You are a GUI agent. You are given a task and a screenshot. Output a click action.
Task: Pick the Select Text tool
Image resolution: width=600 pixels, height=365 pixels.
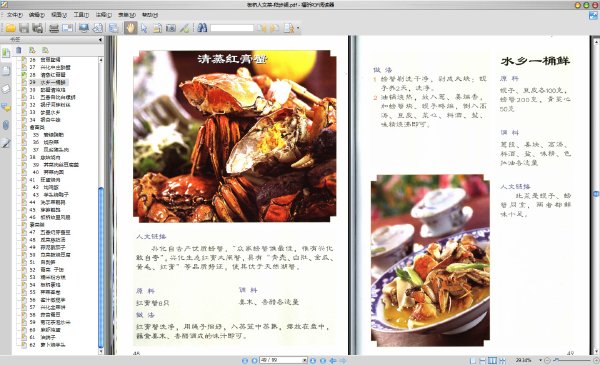[x=157, y=28]
